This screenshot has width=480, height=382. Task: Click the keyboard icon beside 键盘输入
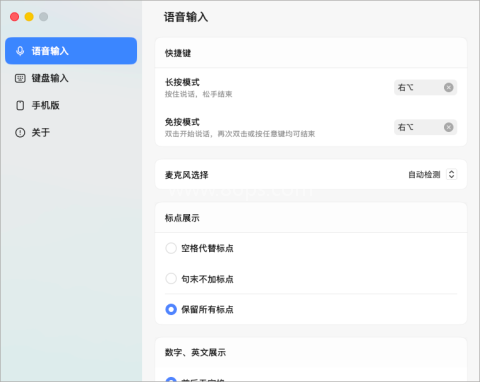point(20,78)
